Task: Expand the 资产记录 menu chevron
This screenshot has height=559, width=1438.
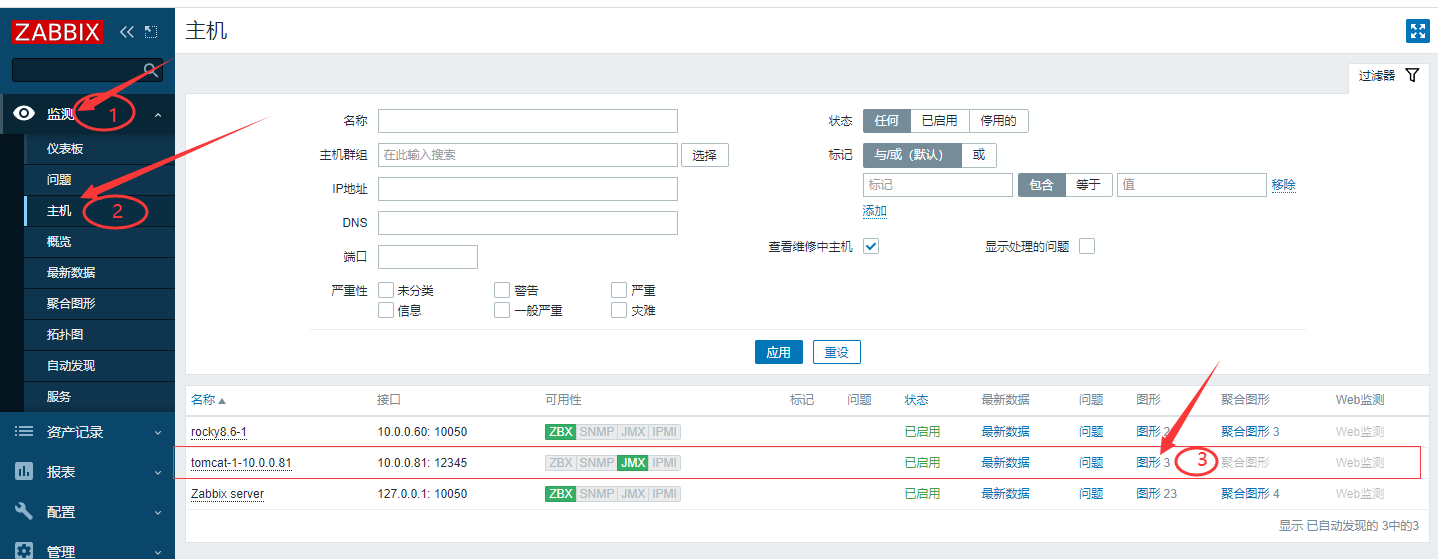Action: pyautogui.click(x=158, y=432)
